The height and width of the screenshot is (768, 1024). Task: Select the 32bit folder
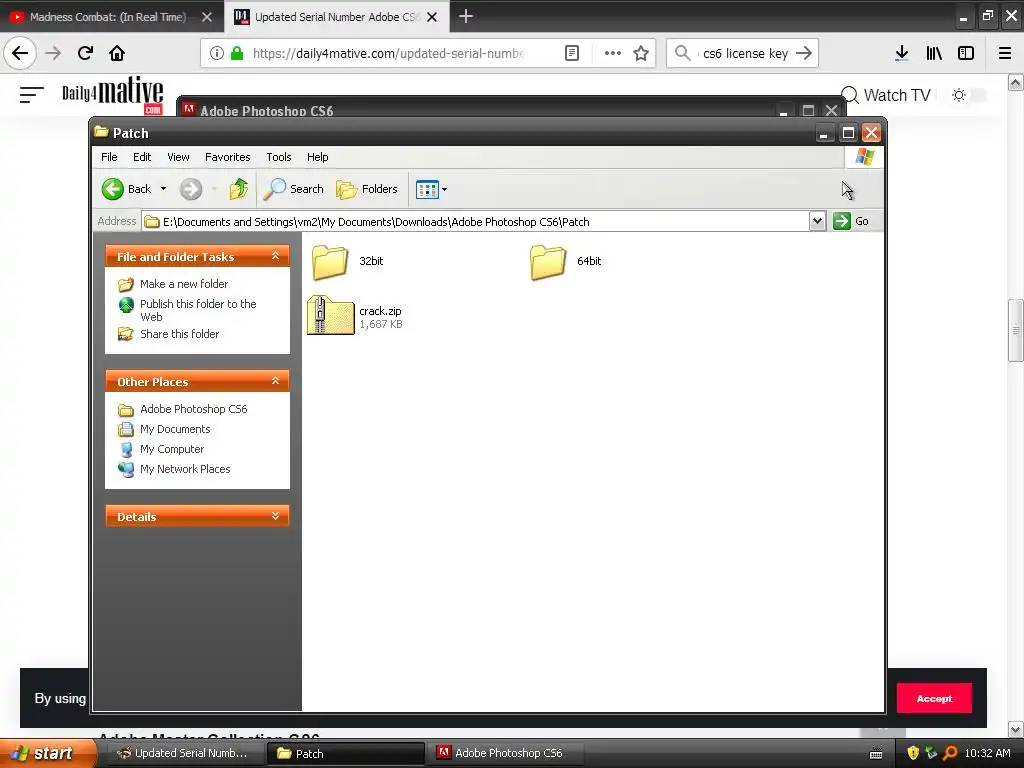347,261
